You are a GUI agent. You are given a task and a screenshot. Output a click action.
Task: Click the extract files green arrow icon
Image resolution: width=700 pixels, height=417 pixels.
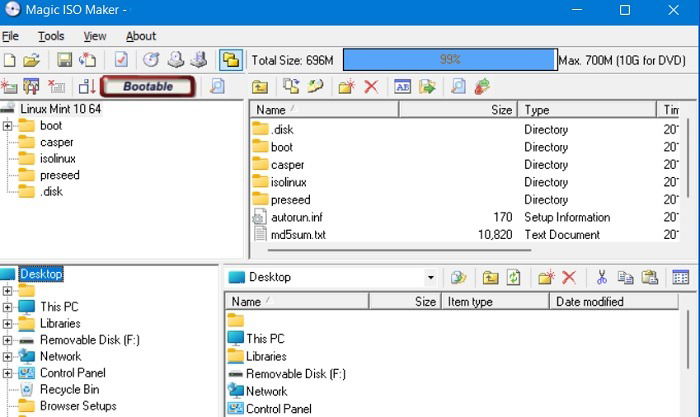[427, 87]
